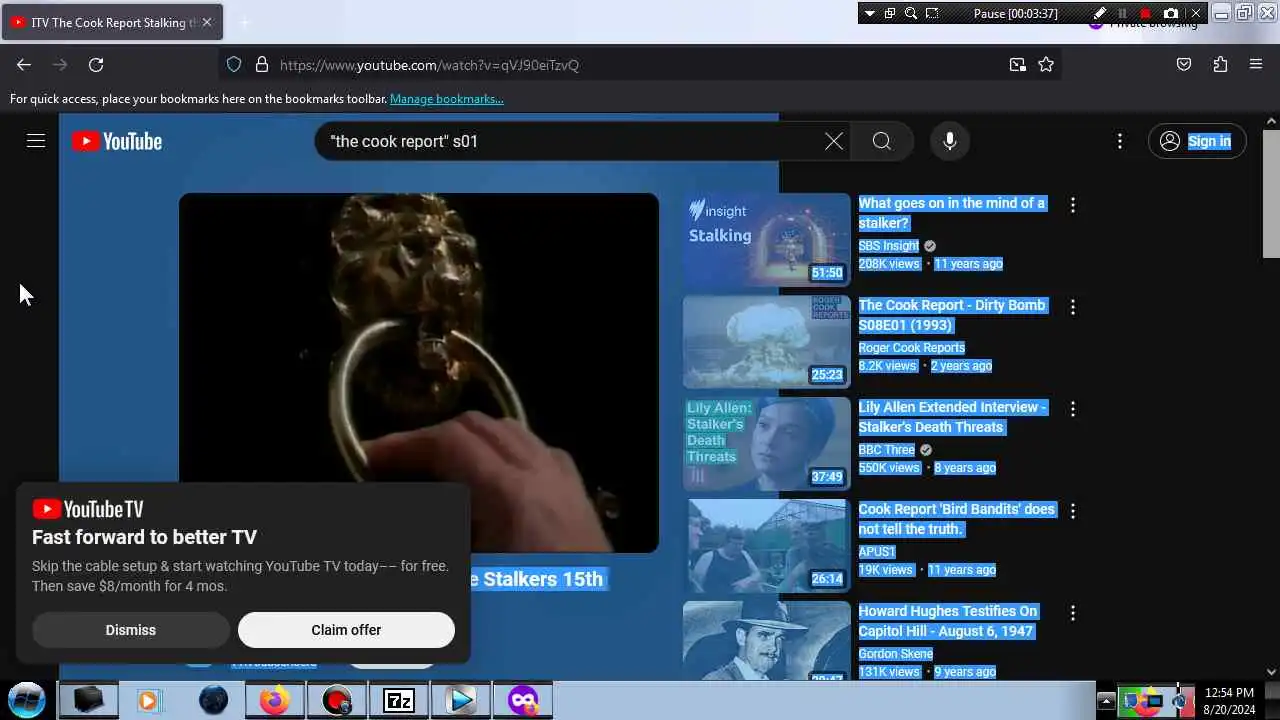
Task: Submit search with magnifier button
Action: (881, 141)
